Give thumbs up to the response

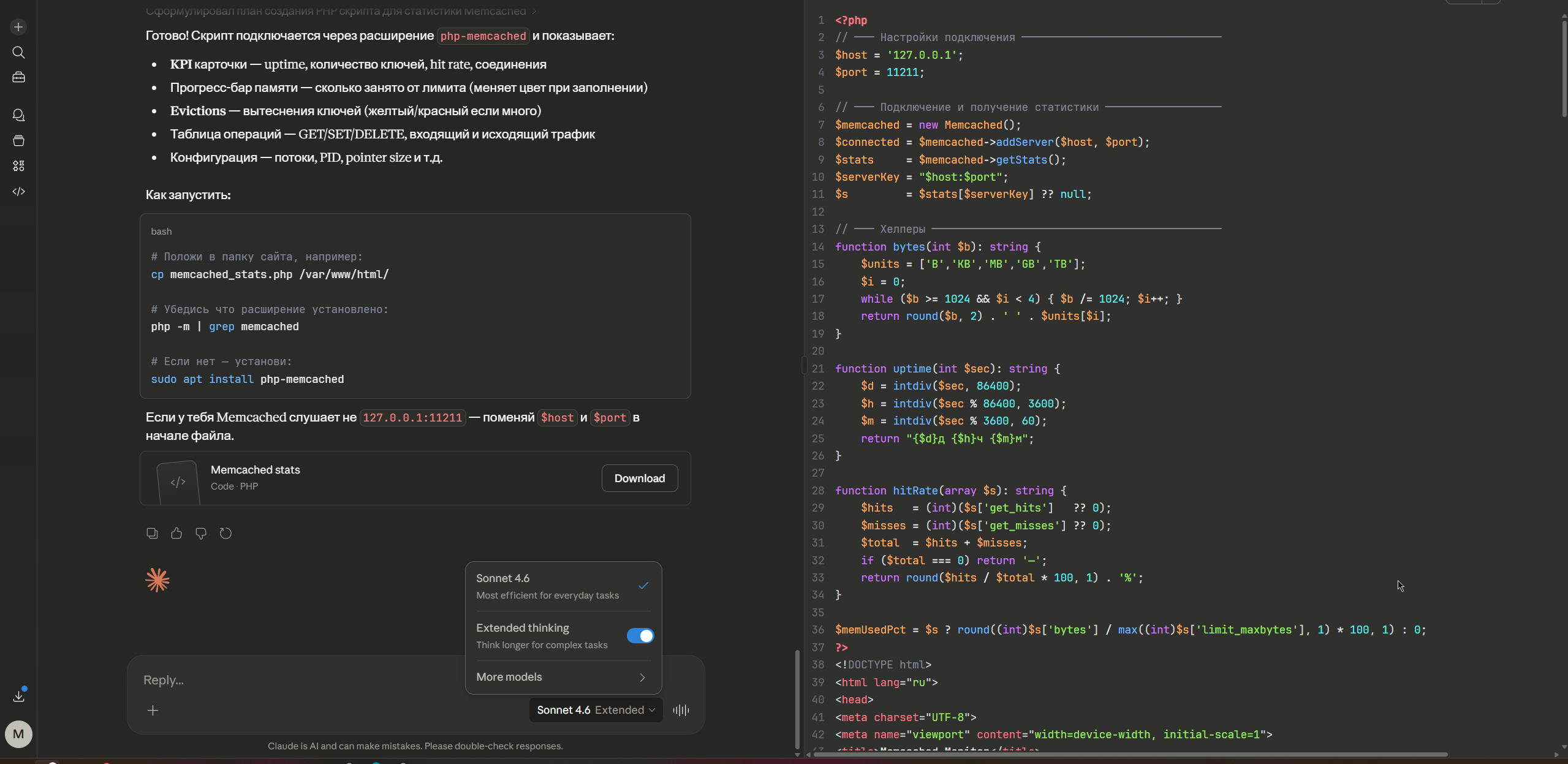176,534
